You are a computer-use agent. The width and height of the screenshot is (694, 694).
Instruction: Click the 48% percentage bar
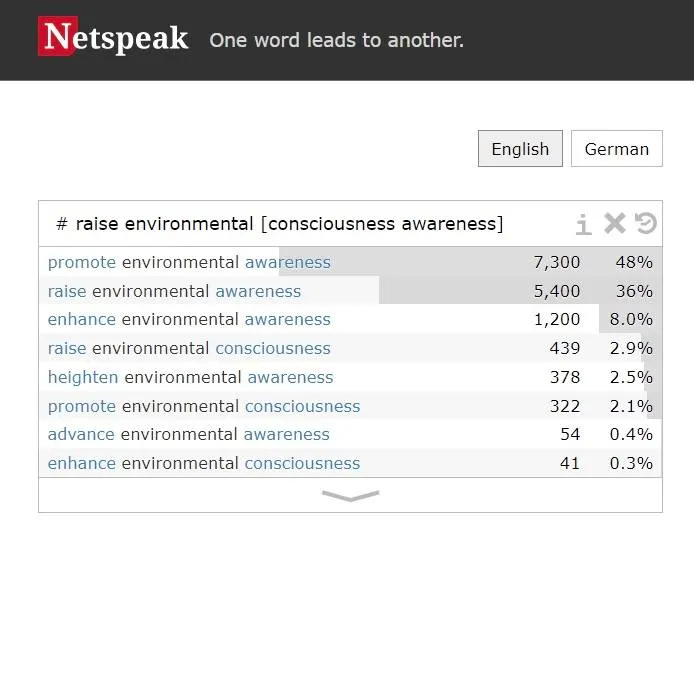[x=633, y=262]
